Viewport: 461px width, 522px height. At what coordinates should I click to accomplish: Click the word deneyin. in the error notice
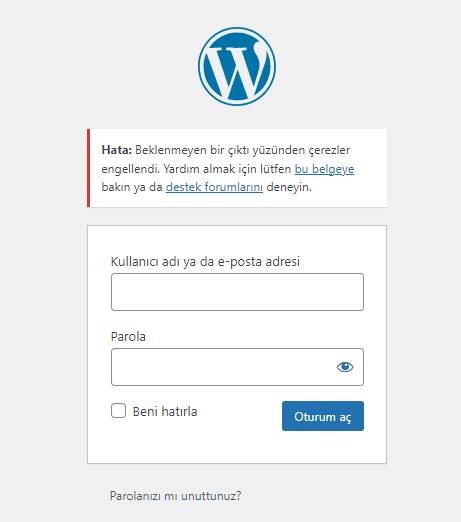(x=289, y=187)
